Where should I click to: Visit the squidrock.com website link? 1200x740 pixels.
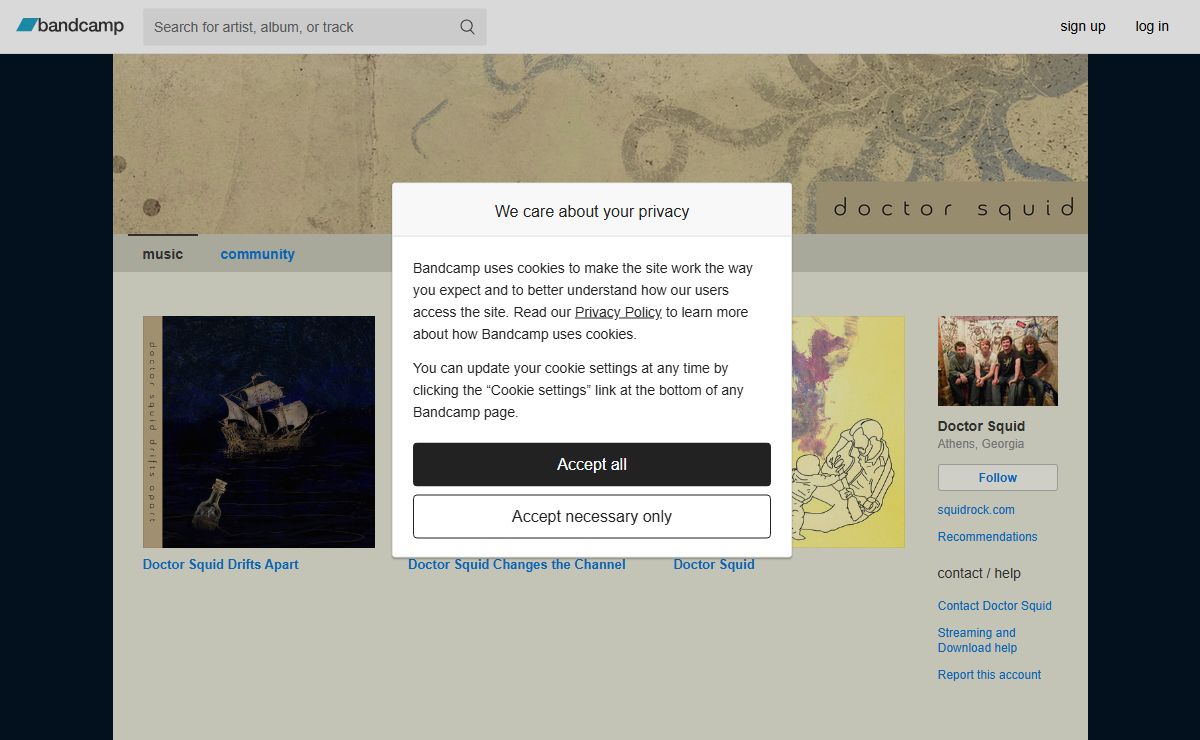pyautogui.click(x=976, y=510)
